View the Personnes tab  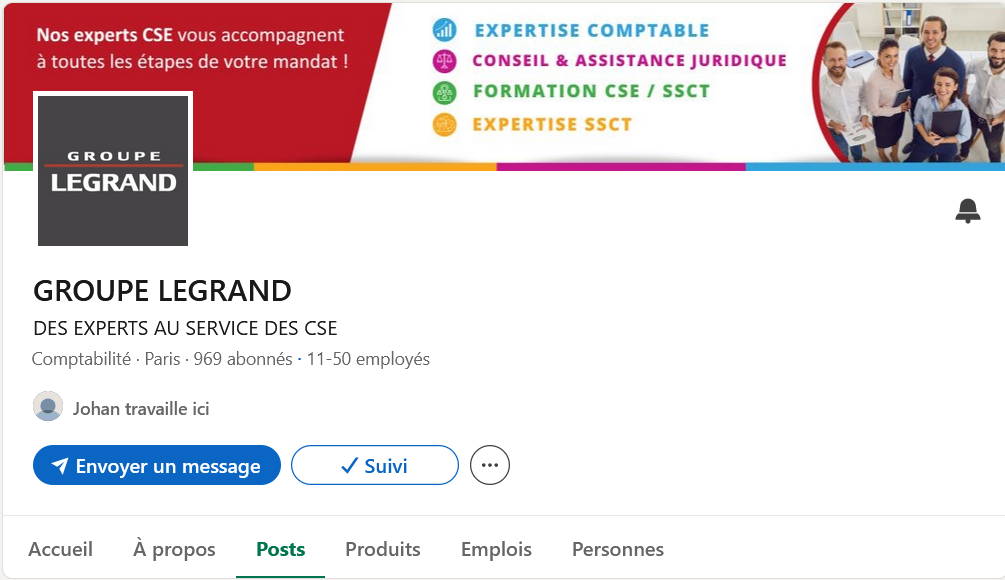pos(618,549)
